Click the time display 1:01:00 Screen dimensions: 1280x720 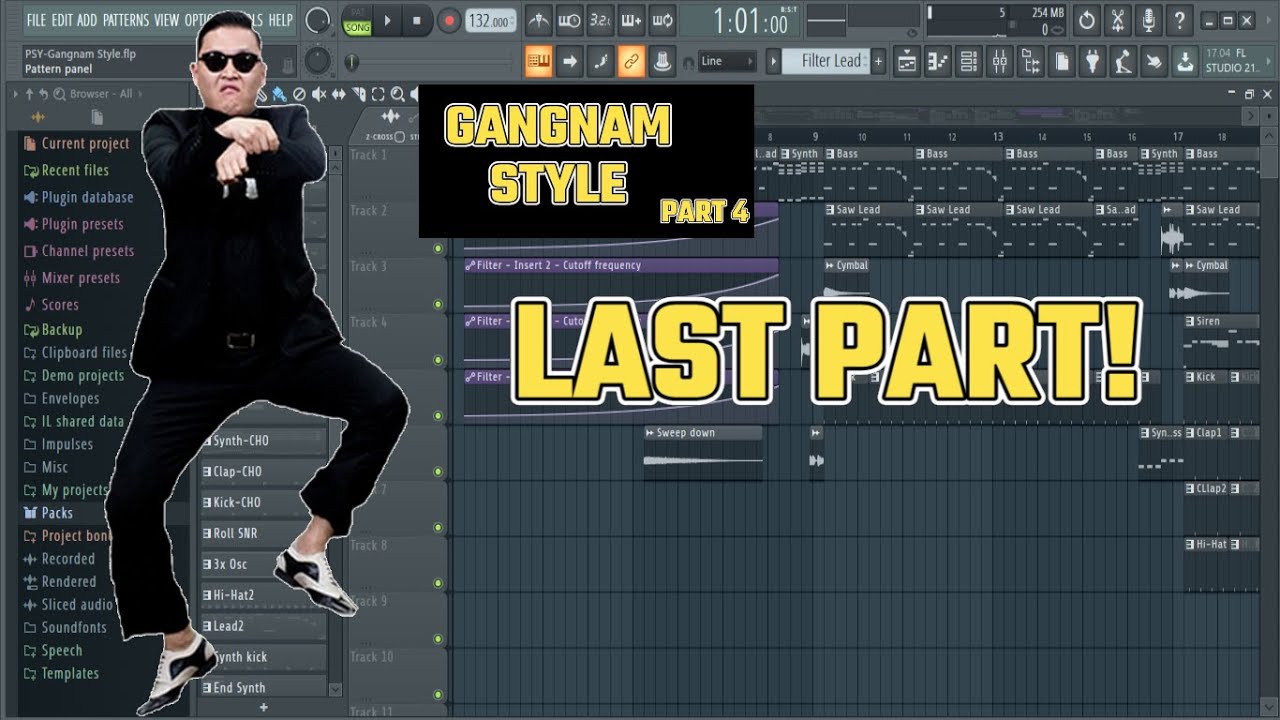click(750, 22)
